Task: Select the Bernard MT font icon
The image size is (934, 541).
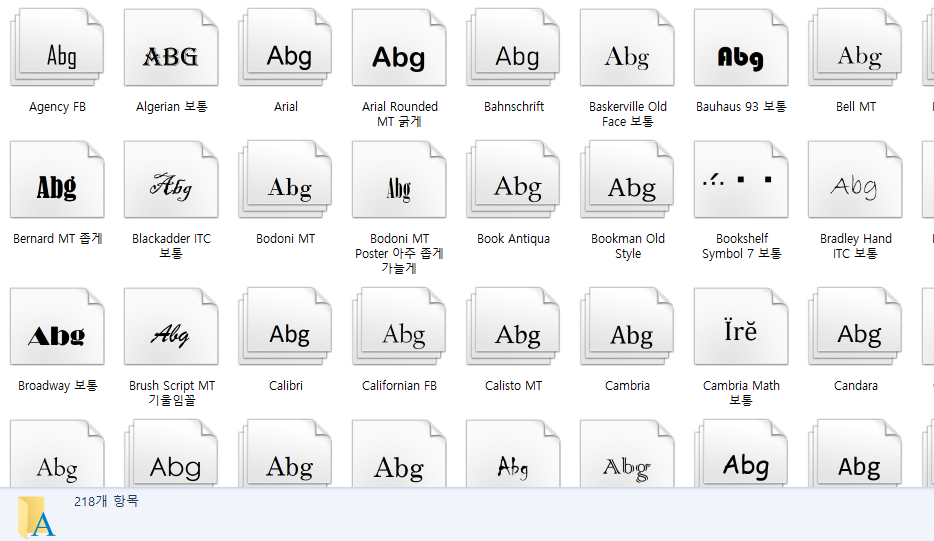Action: pyautogui.click(x=57, y=179)
